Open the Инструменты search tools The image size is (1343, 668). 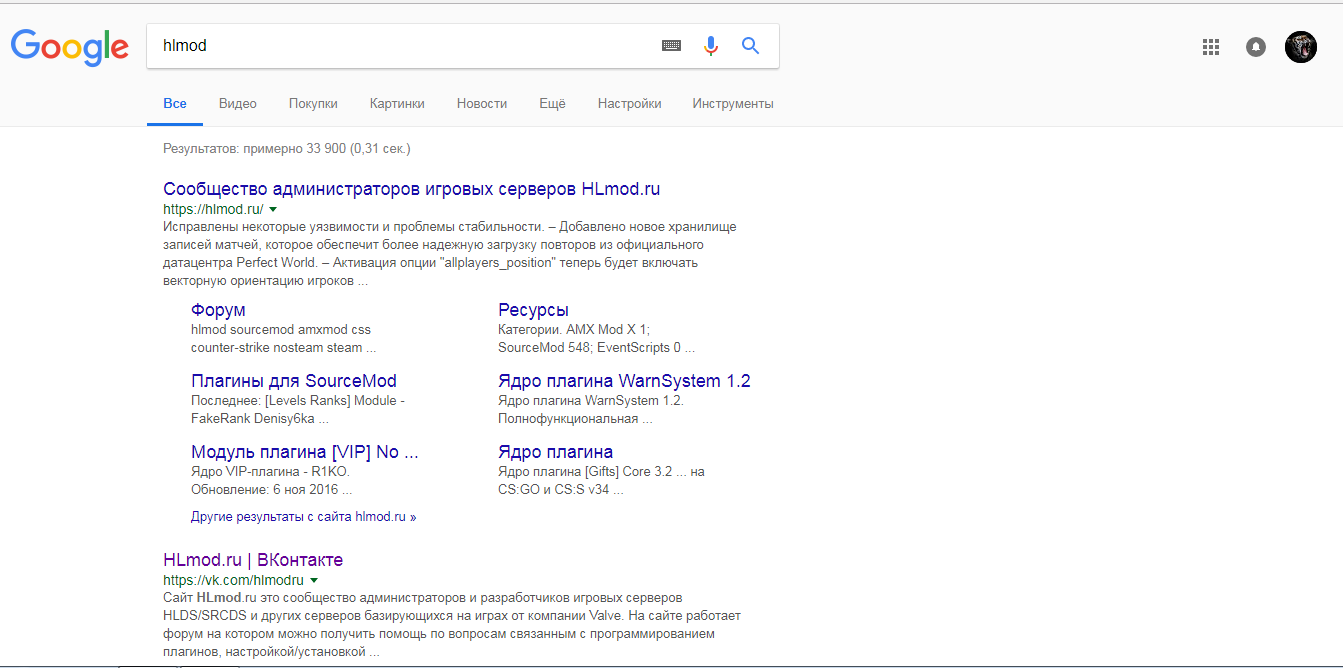733,103
